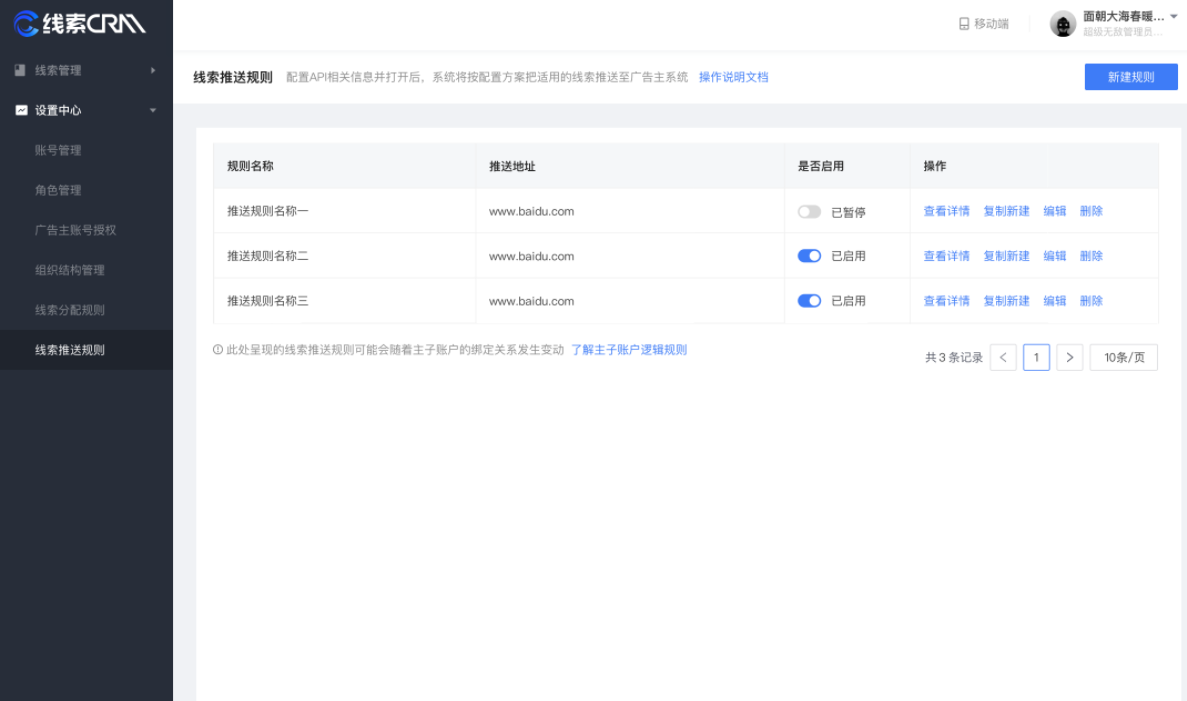Turn off 推送规则名称三's enable switch
The image size is (1187, 701).
pos(809,300)
